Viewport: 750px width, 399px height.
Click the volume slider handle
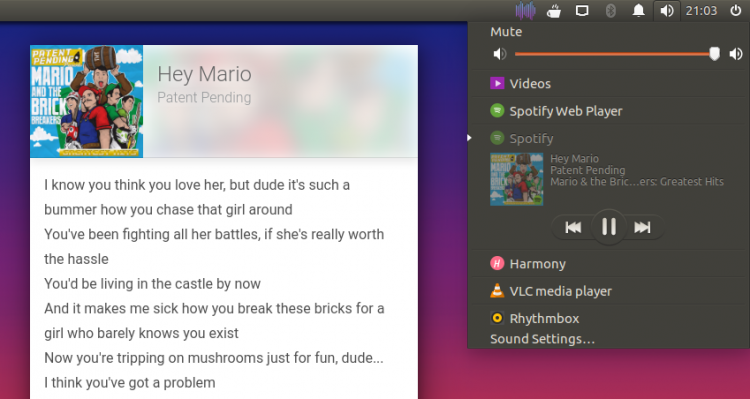pyautogui.click(x=714, y=54)
